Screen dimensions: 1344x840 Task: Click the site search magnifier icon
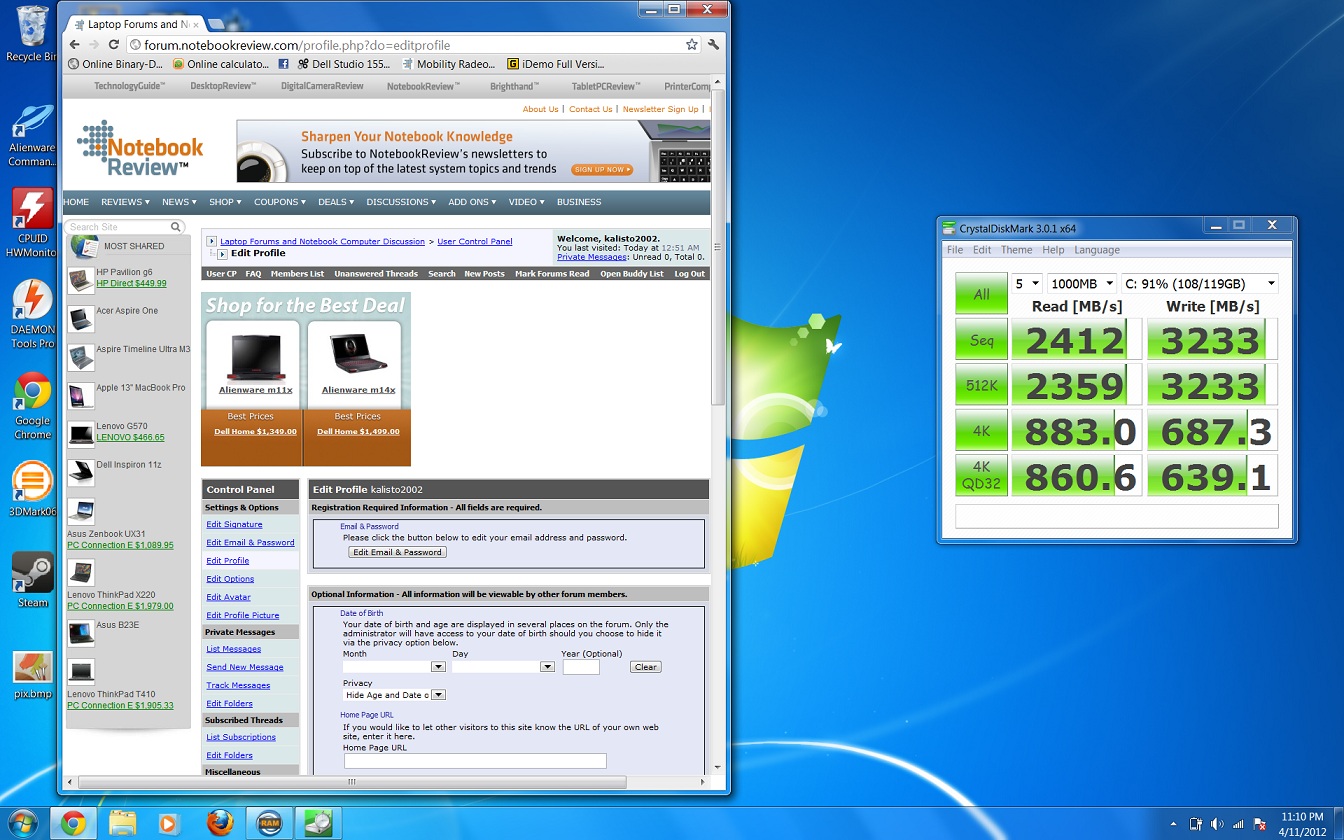tap(176, 227)
